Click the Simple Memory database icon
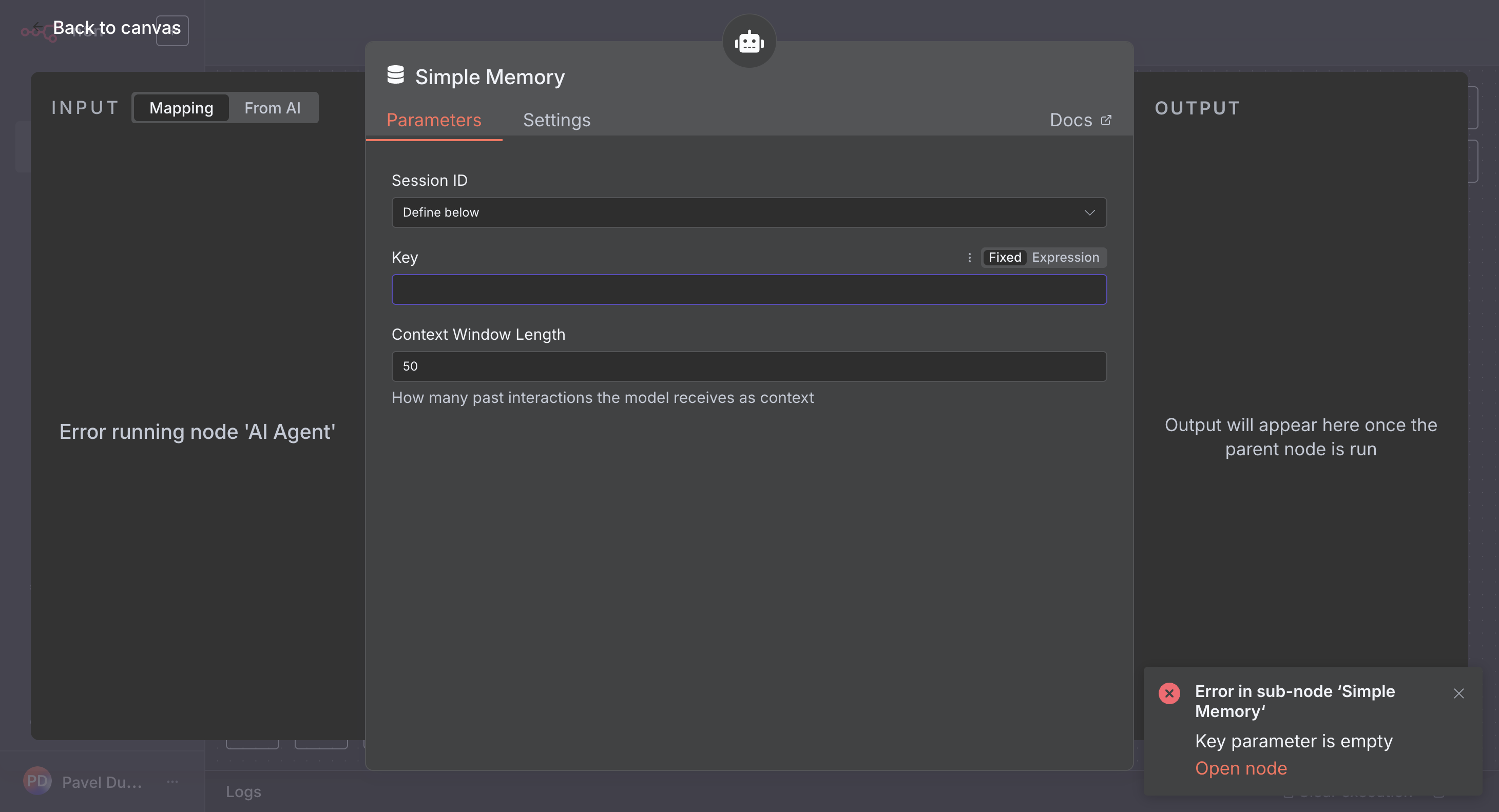 click(x=396, y=75)
